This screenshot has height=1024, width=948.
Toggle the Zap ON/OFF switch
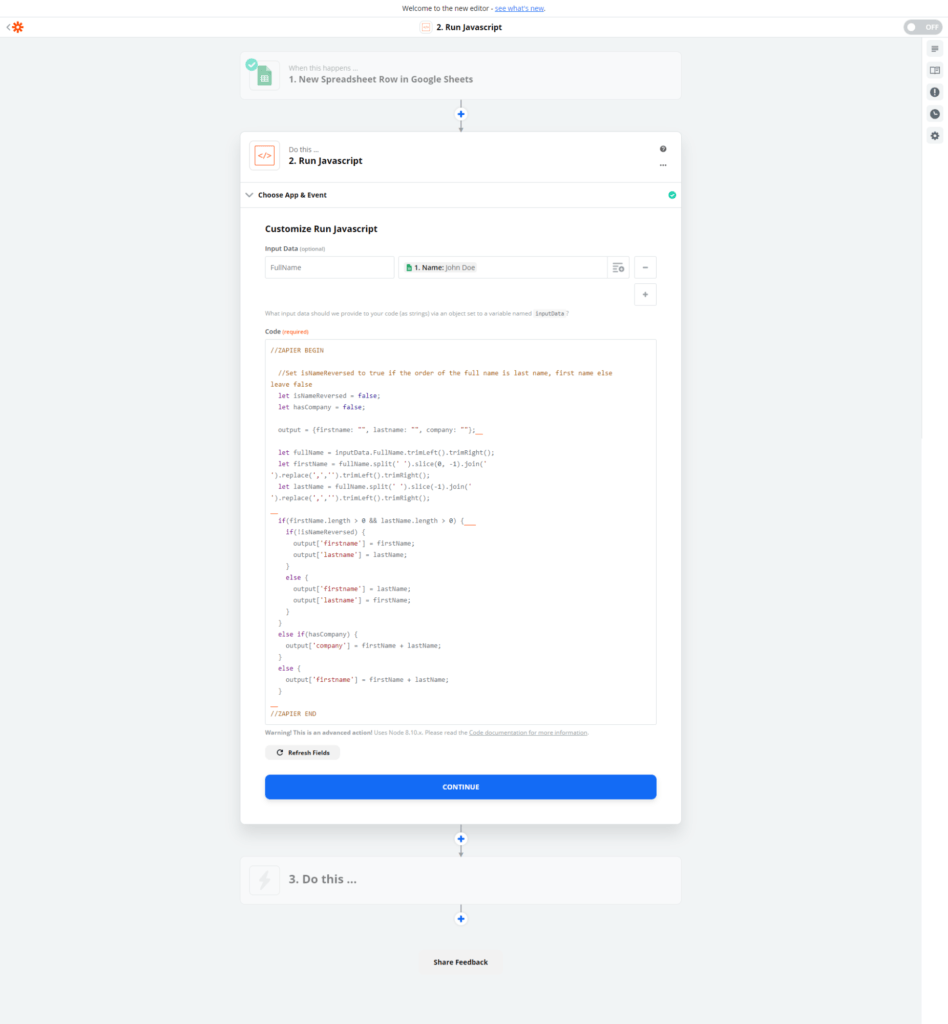coord(923,27)
